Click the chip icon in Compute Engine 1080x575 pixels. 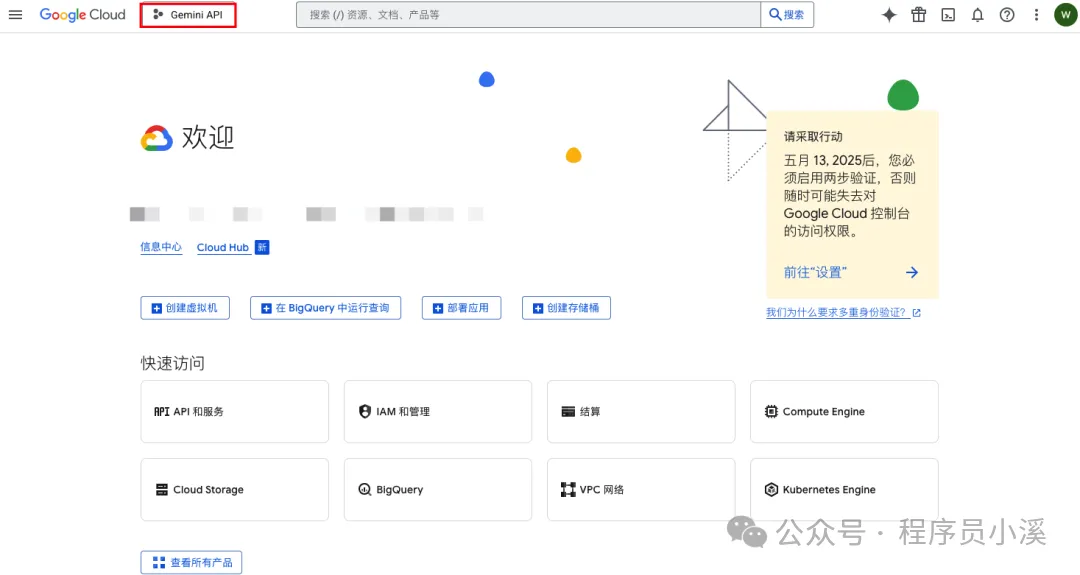tap(771, 412)
